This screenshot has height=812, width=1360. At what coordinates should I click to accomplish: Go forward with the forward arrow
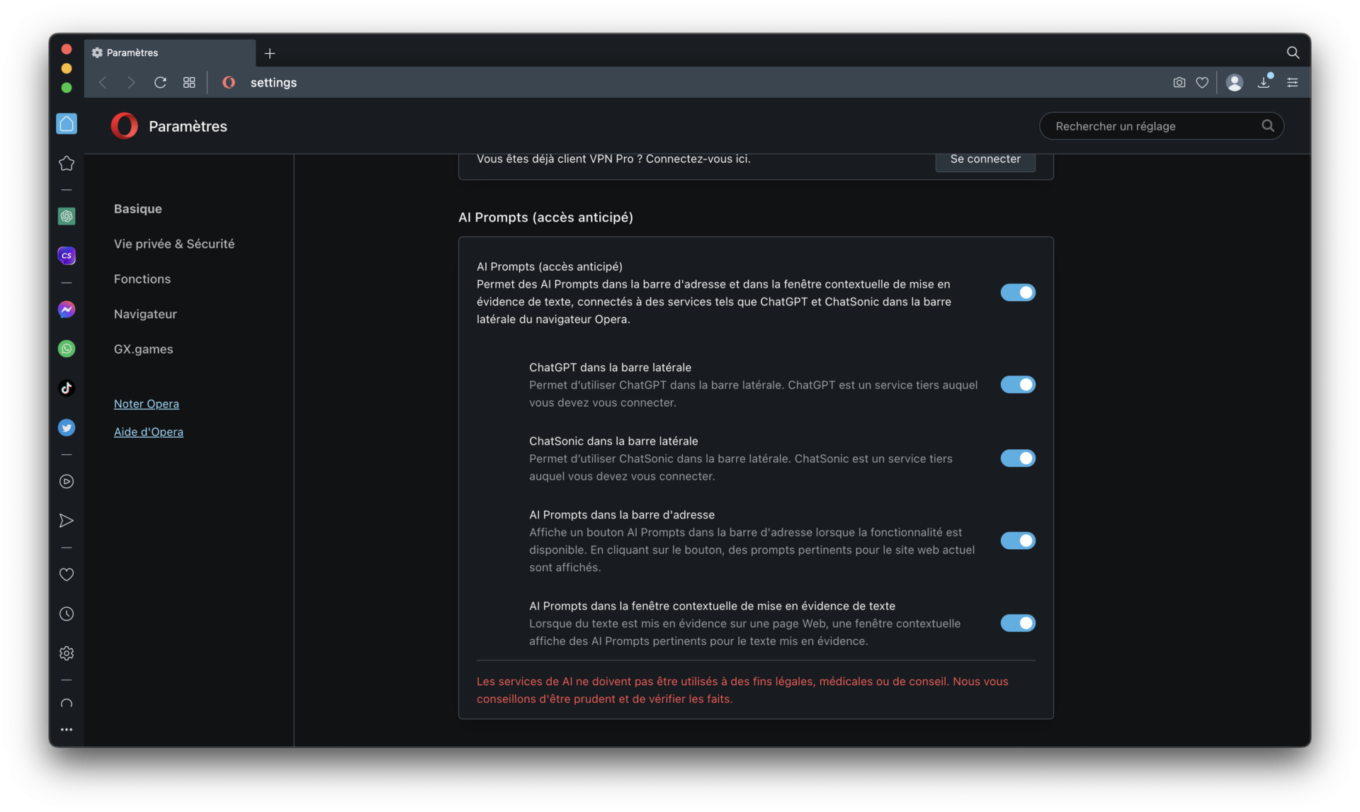[x=131, y=83]
